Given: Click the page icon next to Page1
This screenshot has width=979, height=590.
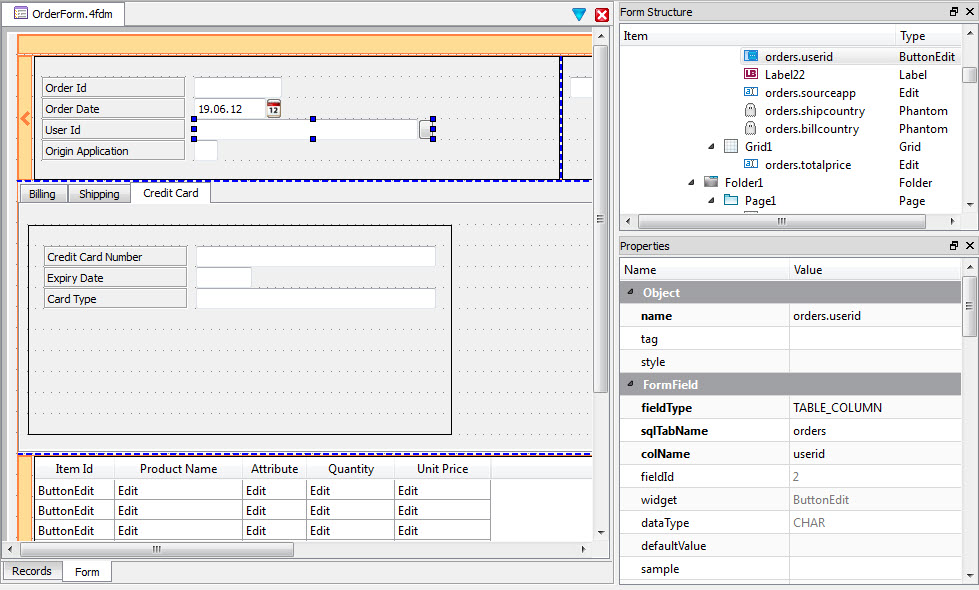Looking at the screenshot, I should (x=732, y=200).
